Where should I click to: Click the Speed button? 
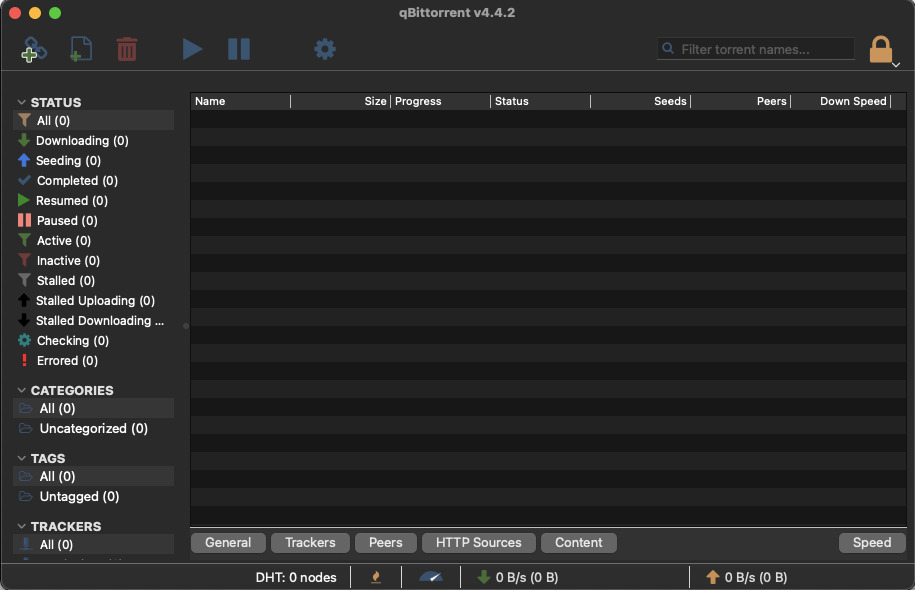(872, 543)
